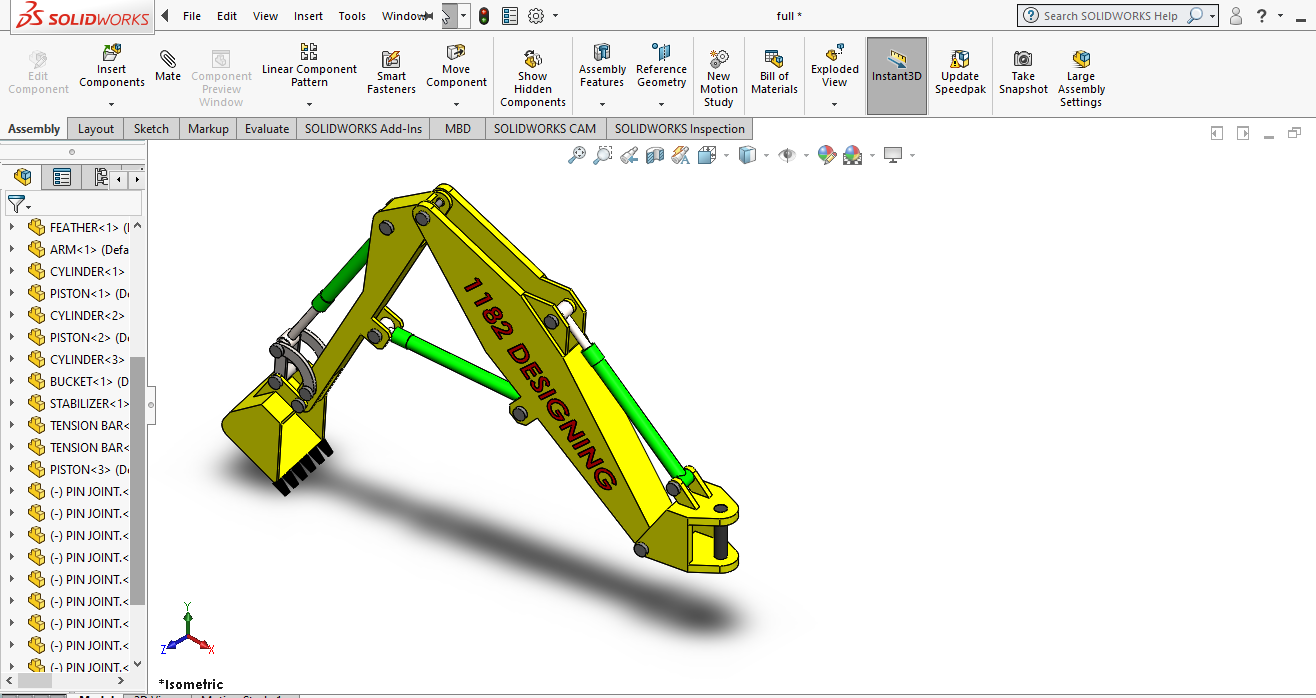Open Display Style dropdown arrow
The height and width of the screenshot is (698, 1316).
tap(766, 155)
